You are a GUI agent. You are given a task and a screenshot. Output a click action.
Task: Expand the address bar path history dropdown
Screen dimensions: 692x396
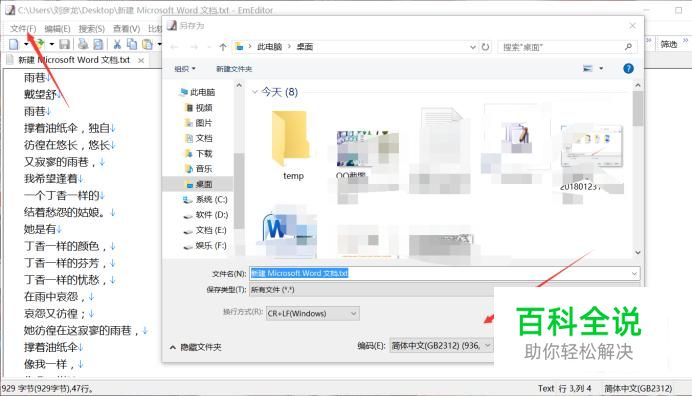pyautogui.click(x=473, y=47)
